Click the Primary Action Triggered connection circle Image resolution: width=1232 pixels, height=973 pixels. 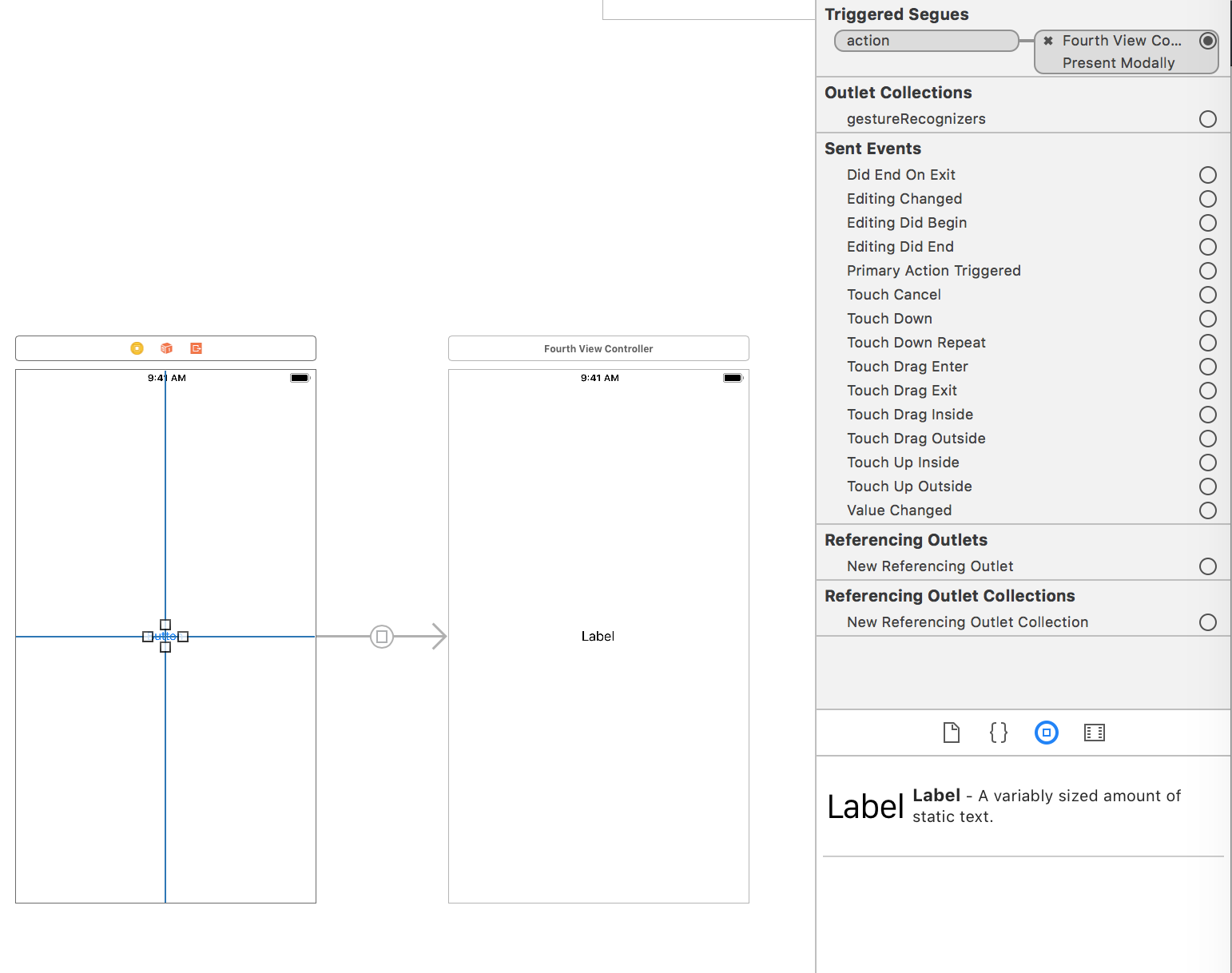(1207, 271)
